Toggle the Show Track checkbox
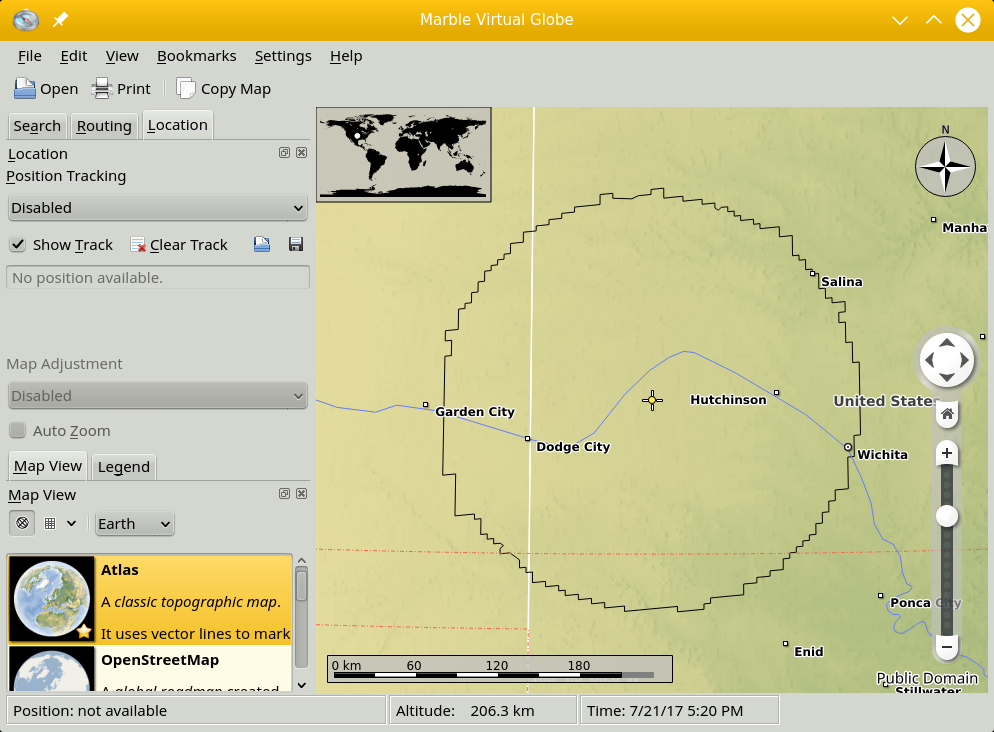This screenshot has height=732, width=994. pyautogui.click(x=18, y=245)
